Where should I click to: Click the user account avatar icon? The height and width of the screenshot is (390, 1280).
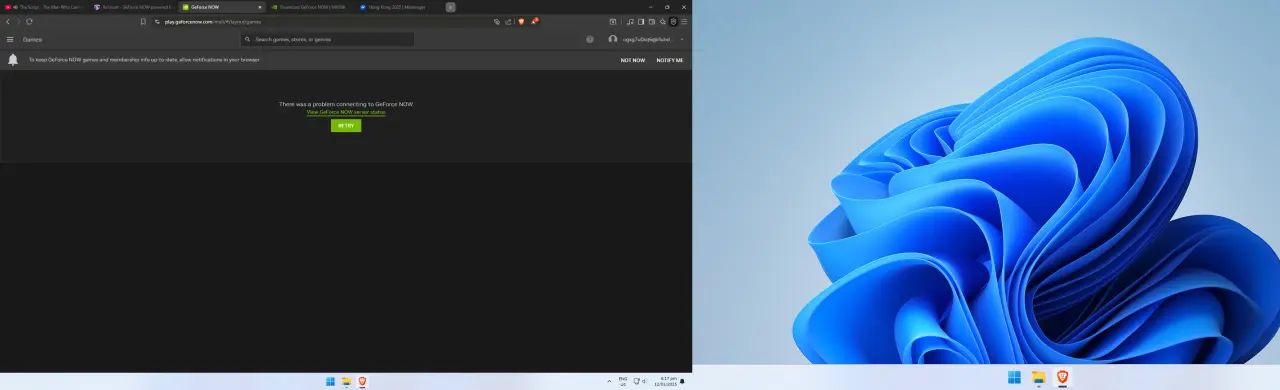[613, 39]
